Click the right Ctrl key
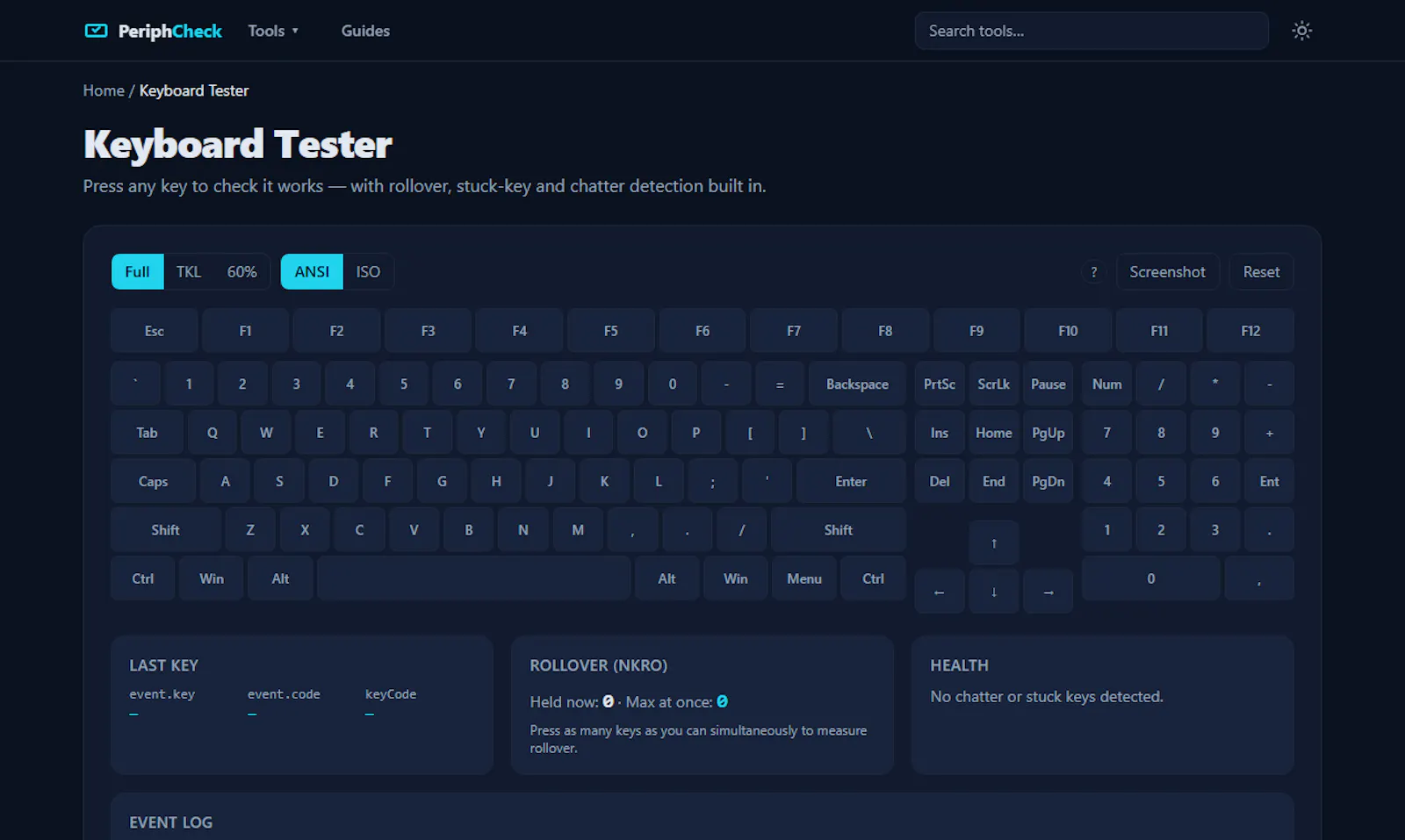This screenshot has height=840, width=1405. (x=873, y=579)
